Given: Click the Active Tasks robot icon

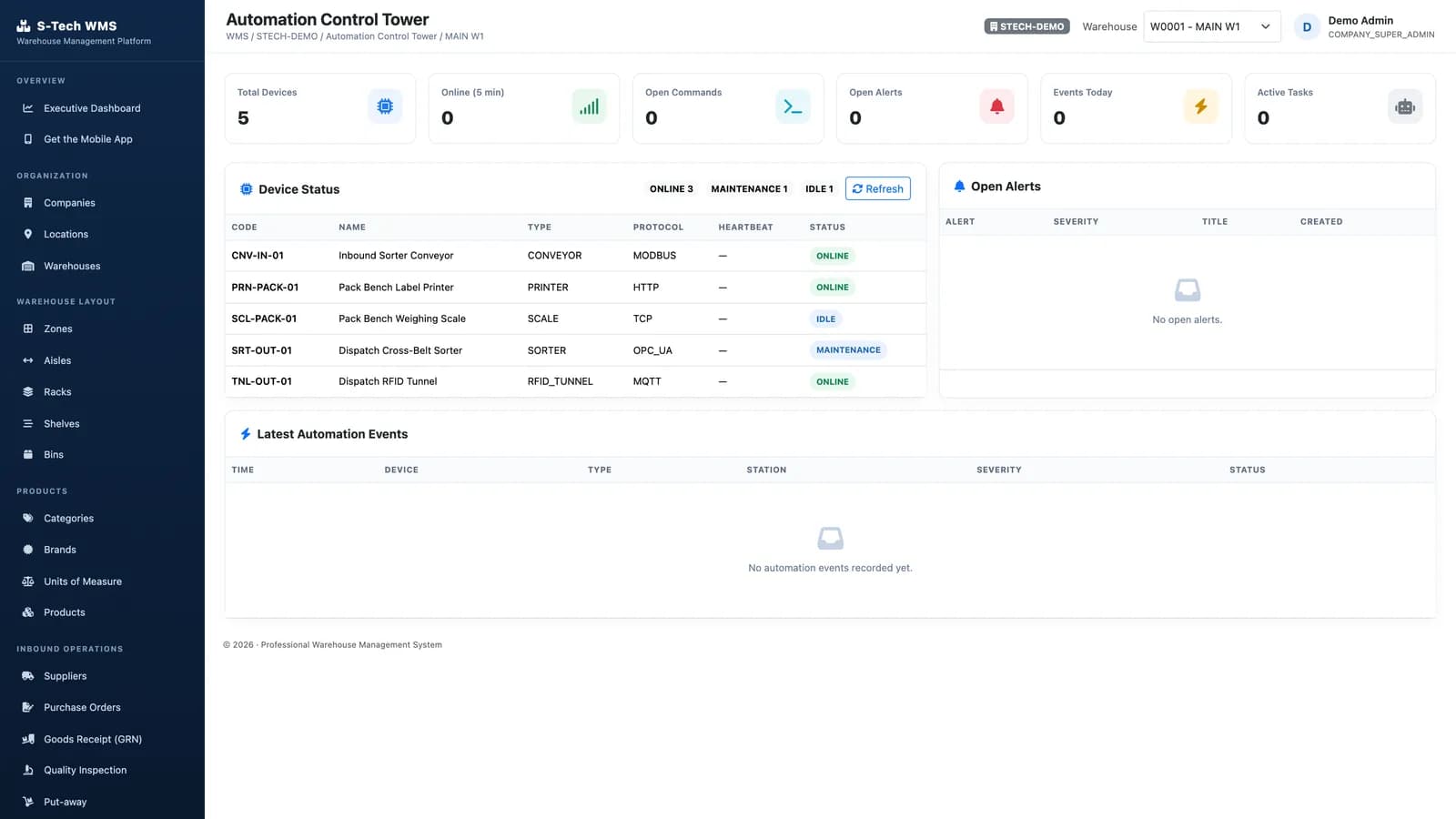Looking at the screenshot, I should point(1404,106).
